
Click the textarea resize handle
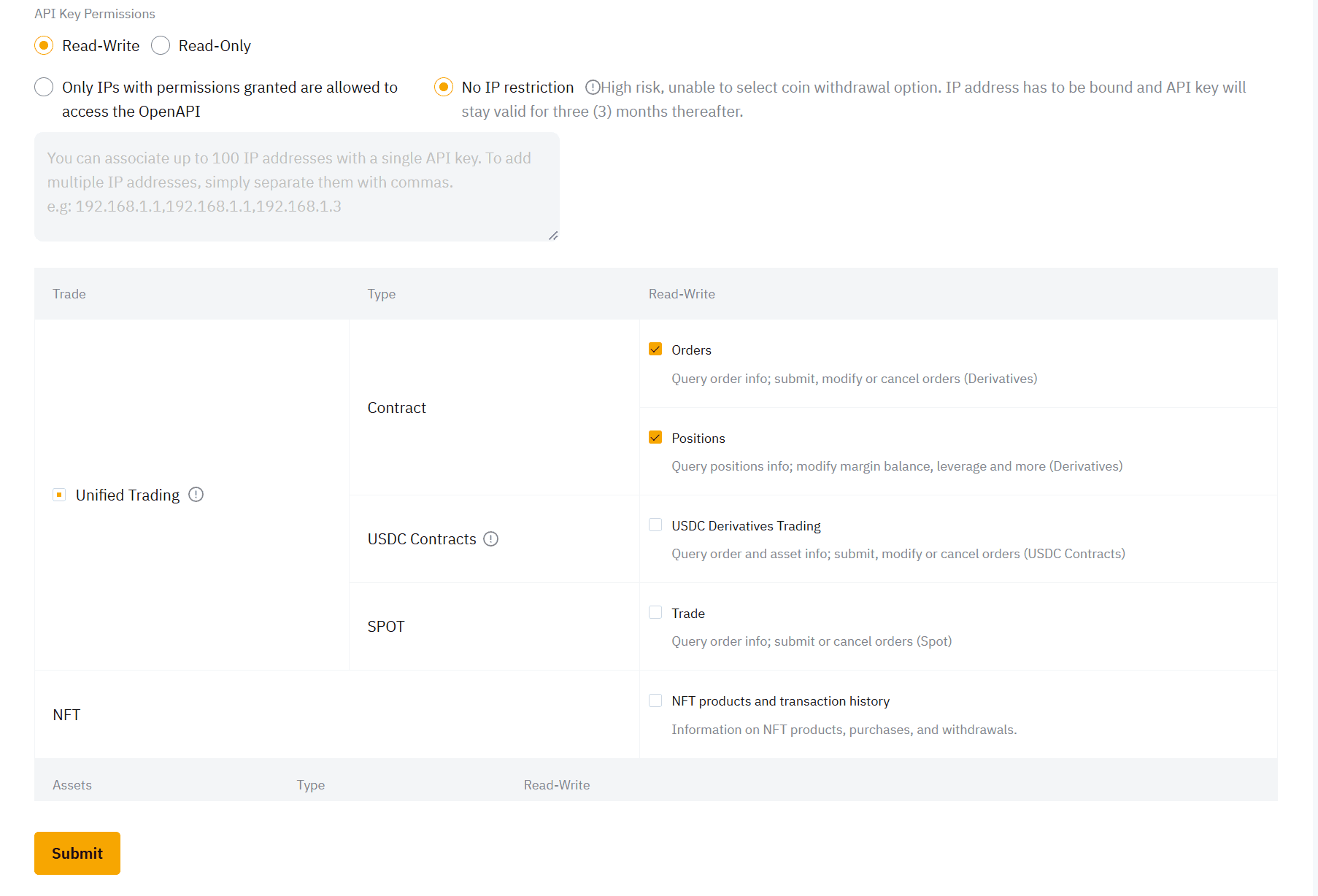point(554,235)
